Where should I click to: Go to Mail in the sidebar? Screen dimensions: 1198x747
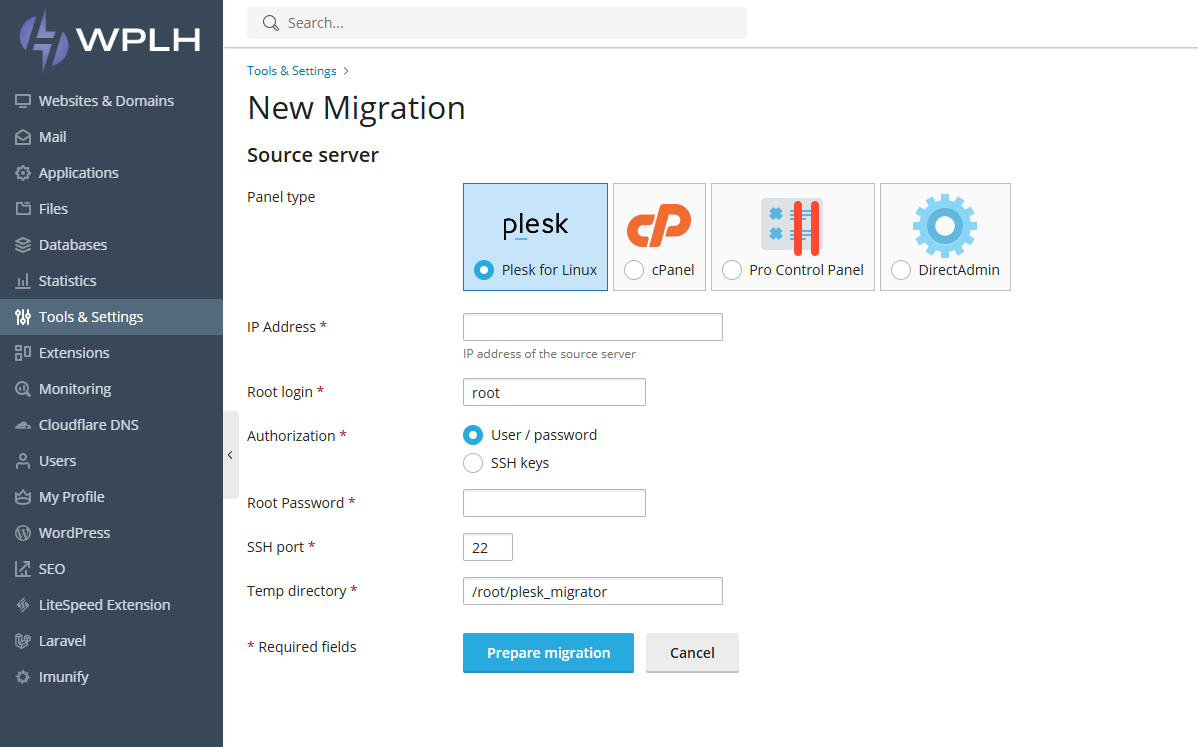(112, 137)
